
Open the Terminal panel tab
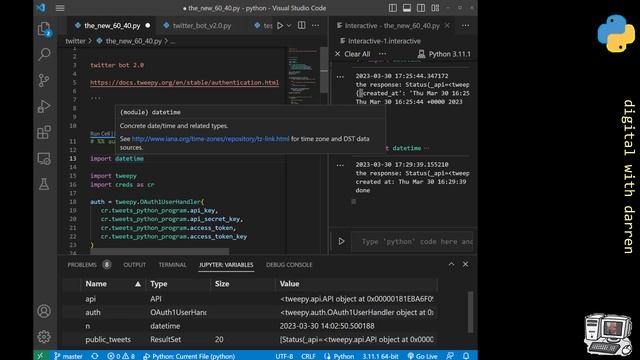[172, 264]
